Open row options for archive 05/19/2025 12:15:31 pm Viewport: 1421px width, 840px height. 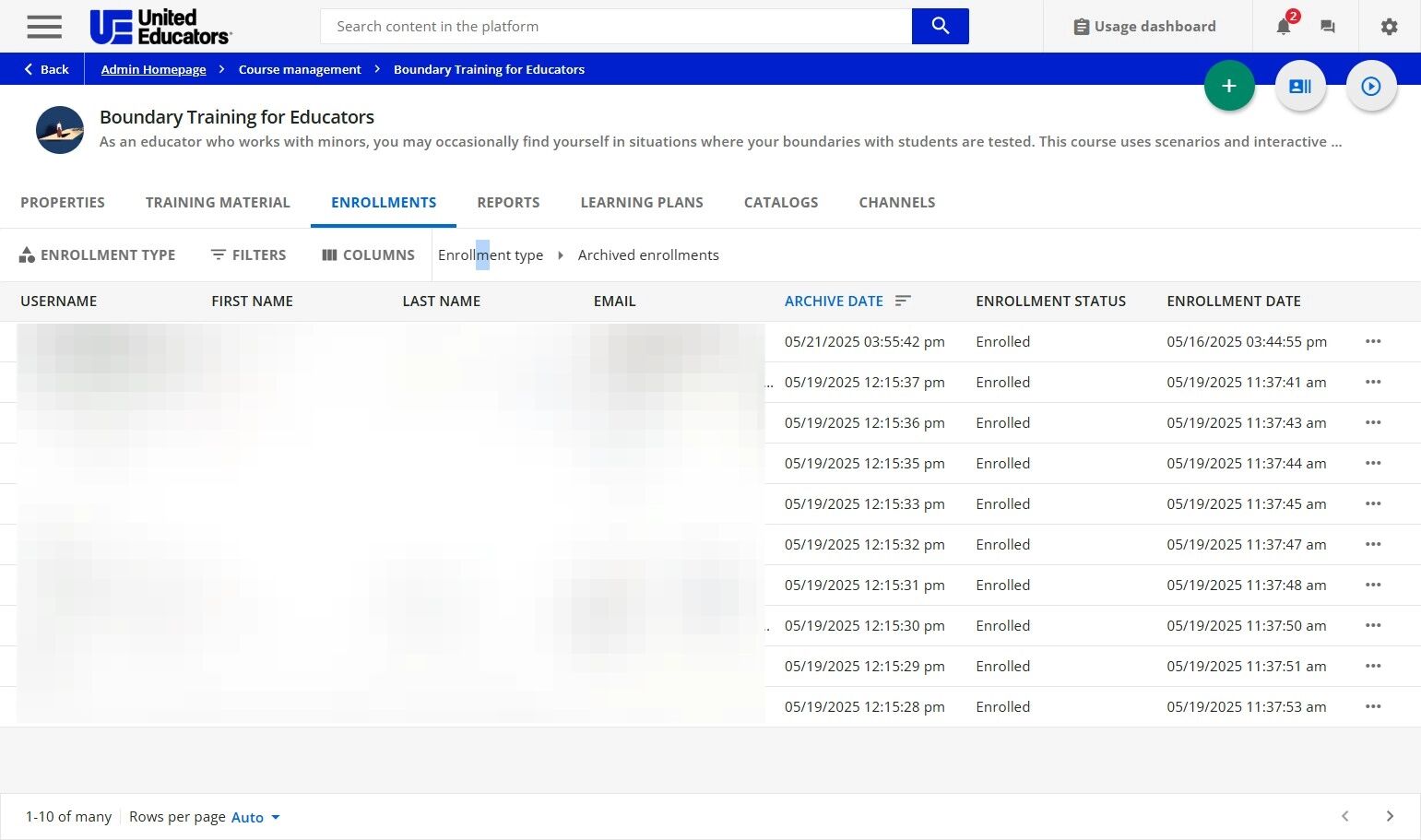[x=1373, y=586]
